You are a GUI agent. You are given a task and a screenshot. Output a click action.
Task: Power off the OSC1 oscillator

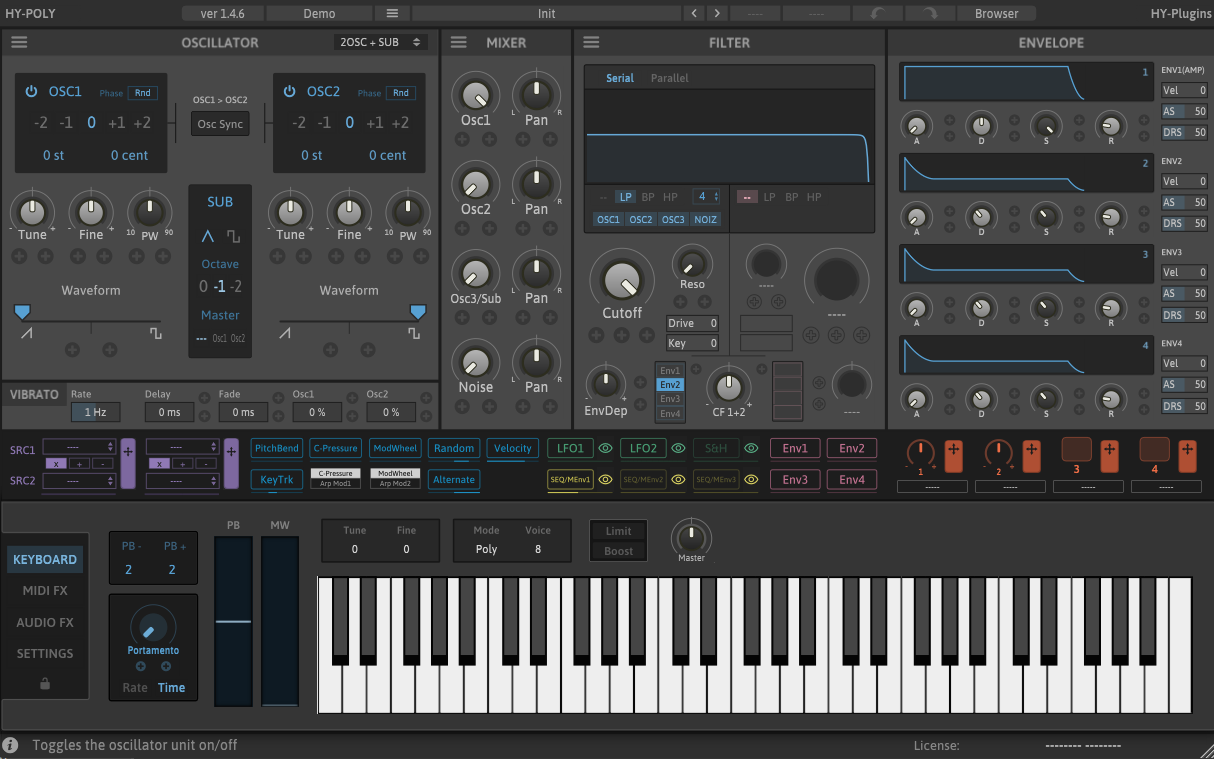point(30,91)
